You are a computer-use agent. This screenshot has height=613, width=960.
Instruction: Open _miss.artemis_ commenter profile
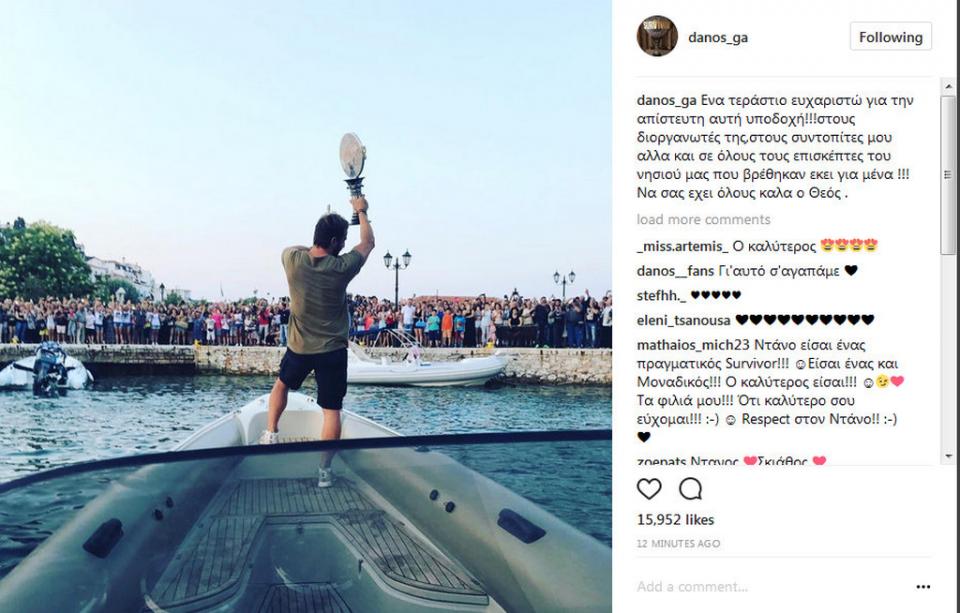point(683,246)
